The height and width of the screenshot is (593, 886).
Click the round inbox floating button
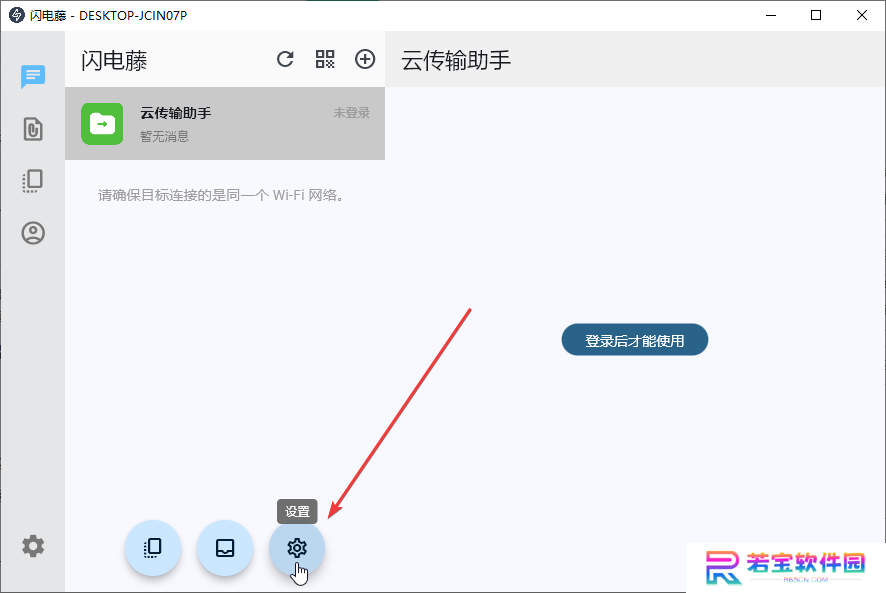point(225,548)
